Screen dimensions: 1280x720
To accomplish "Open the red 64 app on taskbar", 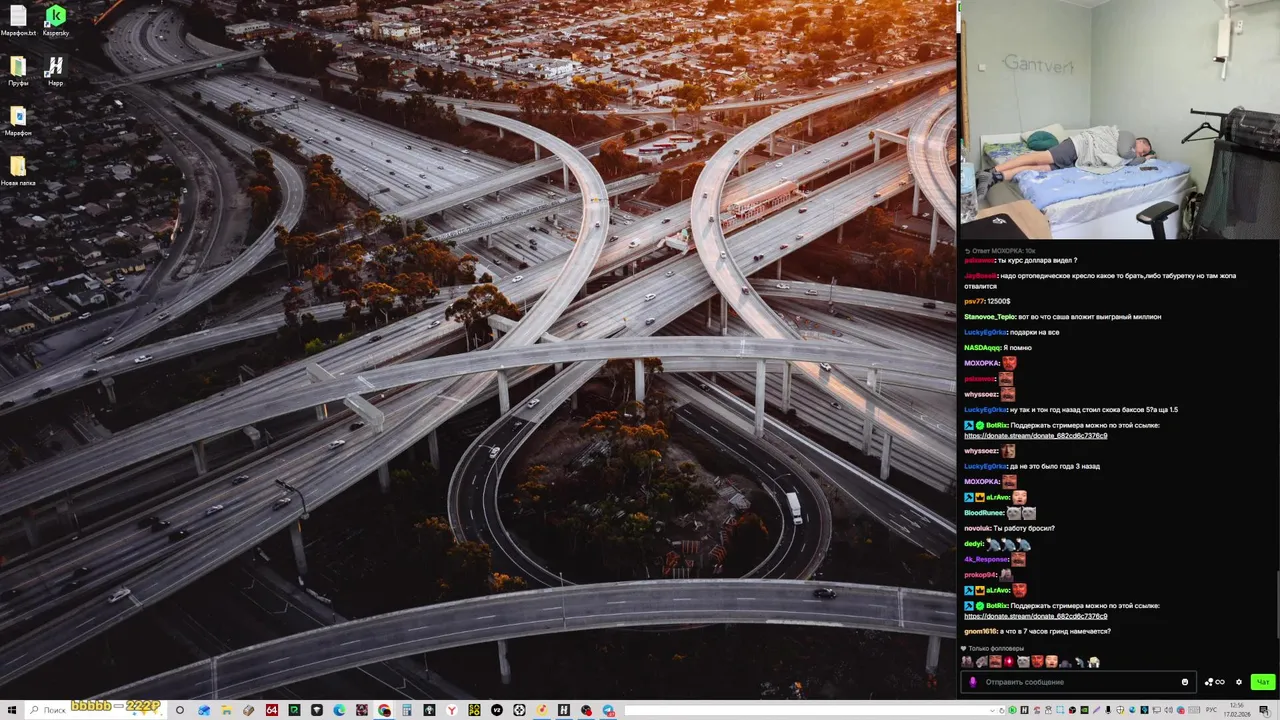I will pos(272,710).
